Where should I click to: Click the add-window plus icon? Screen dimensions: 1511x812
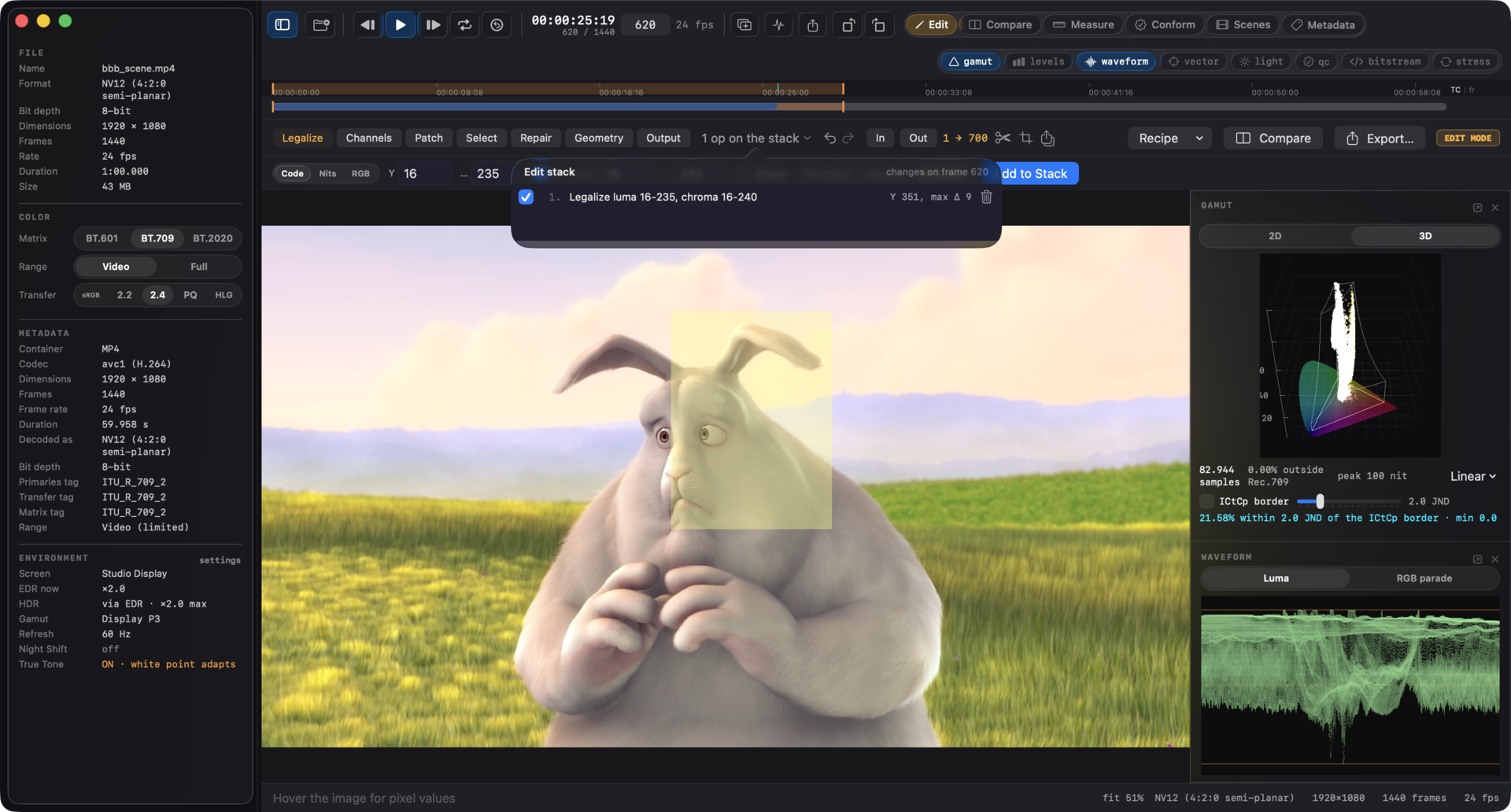click(x=744, y=24)
